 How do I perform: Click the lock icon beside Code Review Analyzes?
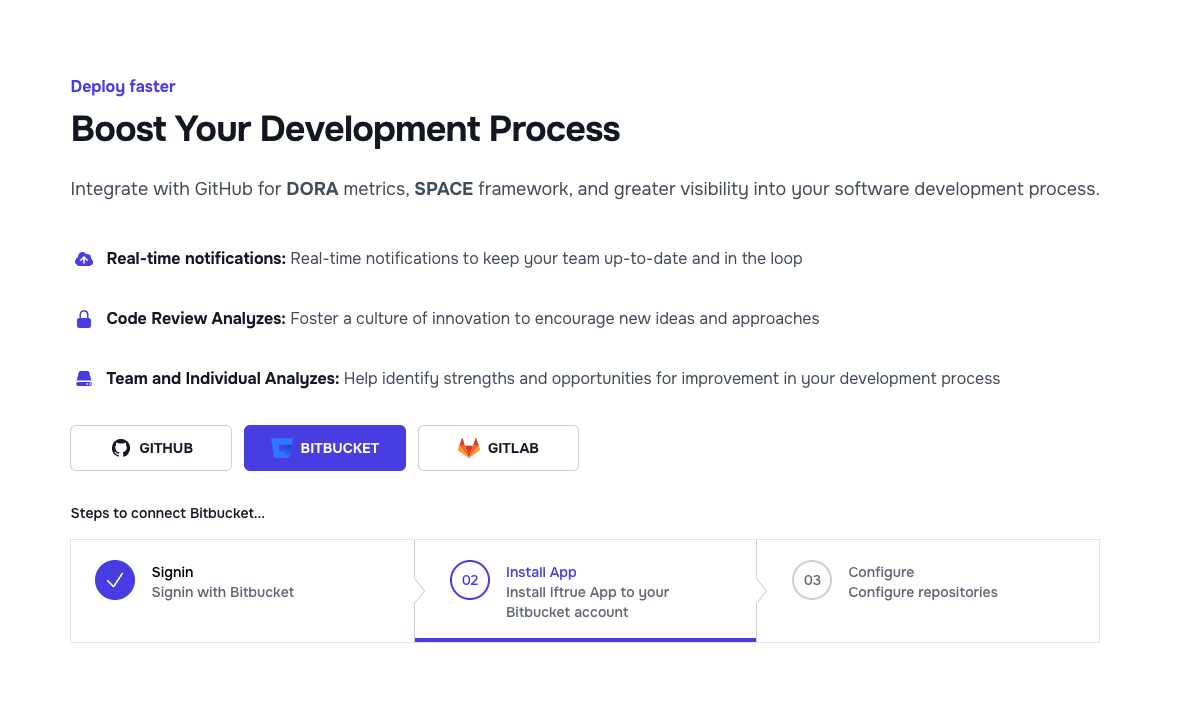coord(84,319)
